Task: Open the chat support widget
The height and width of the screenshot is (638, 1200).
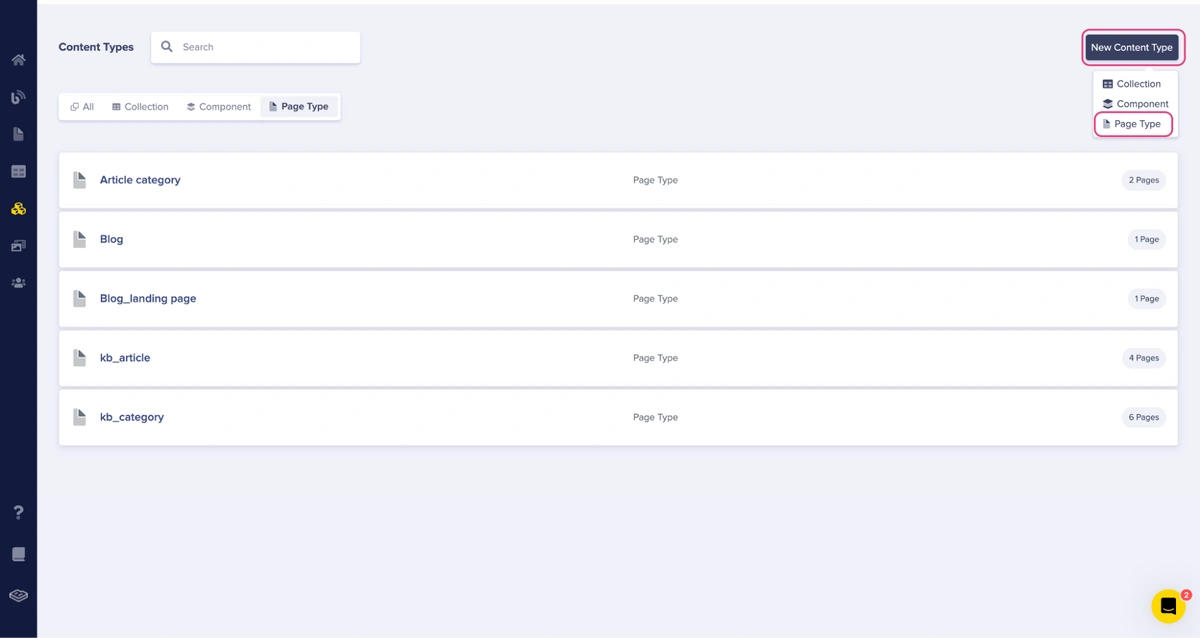Action: tap(1167, 606)
